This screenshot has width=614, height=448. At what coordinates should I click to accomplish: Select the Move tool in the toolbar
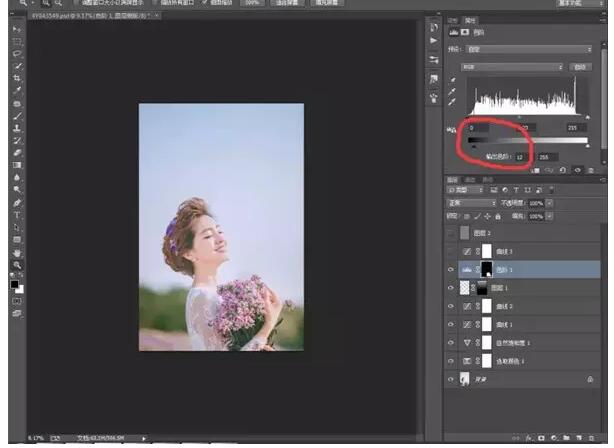click(x=17, y=29)
